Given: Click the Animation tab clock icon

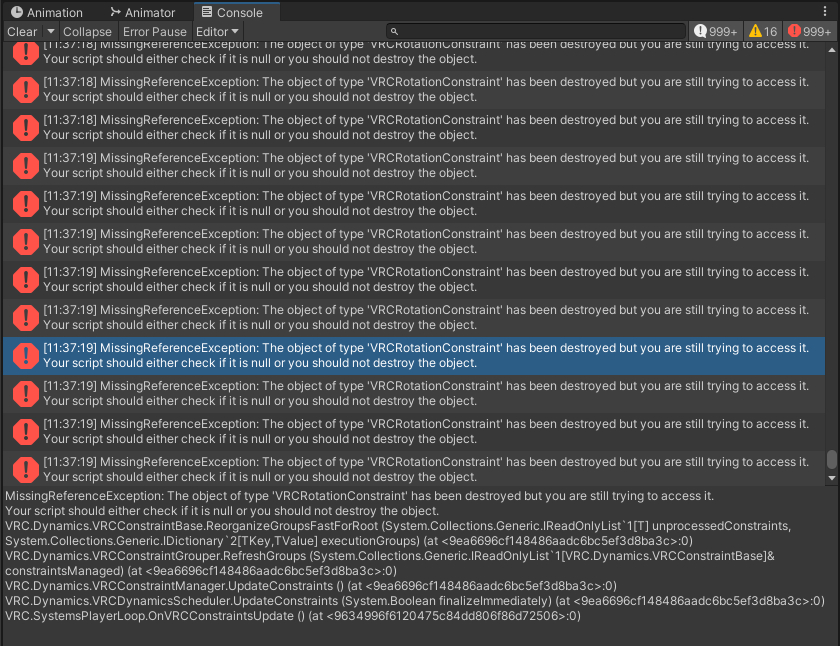Looking at the screenshot, I should pyautogui.click(x=16, y=12).
